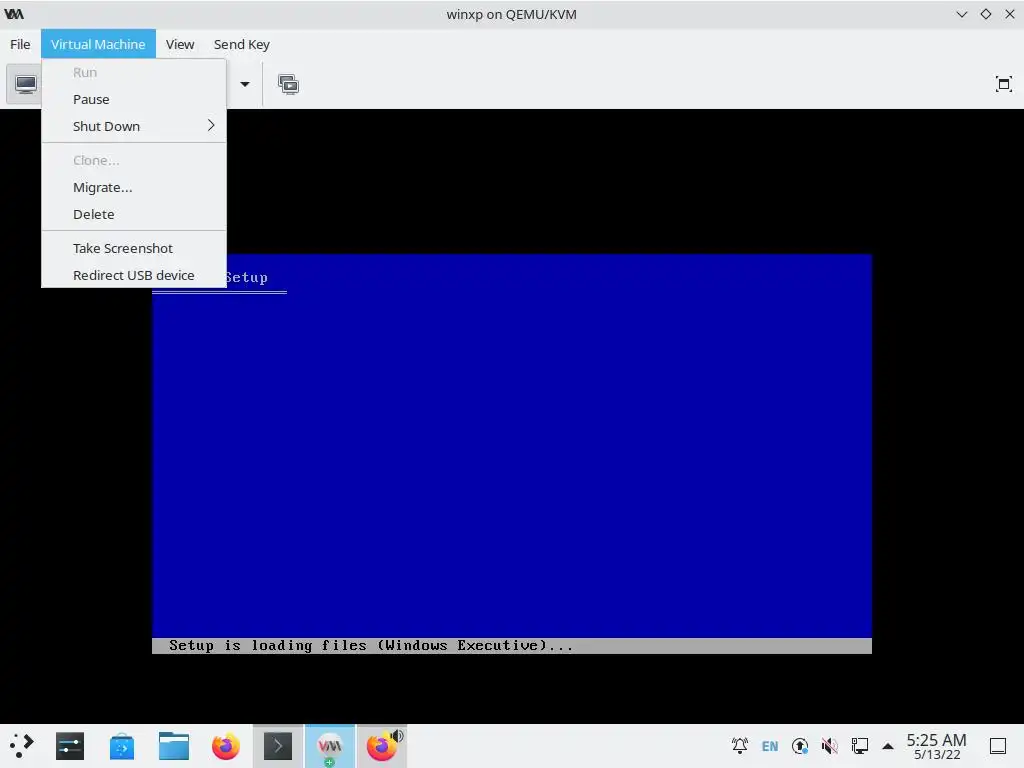Click the EN keyboard layout indicator

(770, 746)
